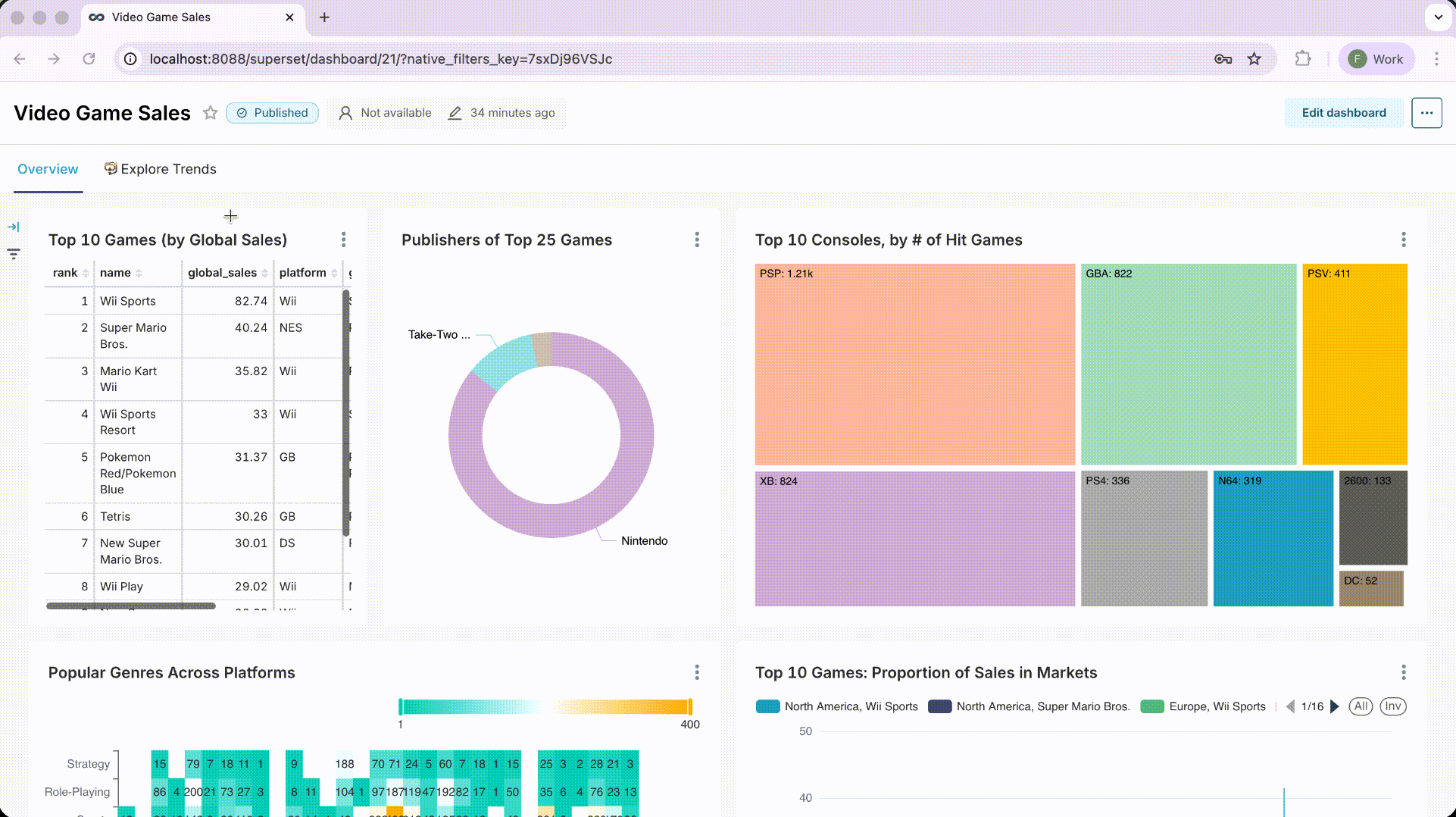Reload the page with the refresh icon
Screen dimensions: 1456x817
(89, 59)
